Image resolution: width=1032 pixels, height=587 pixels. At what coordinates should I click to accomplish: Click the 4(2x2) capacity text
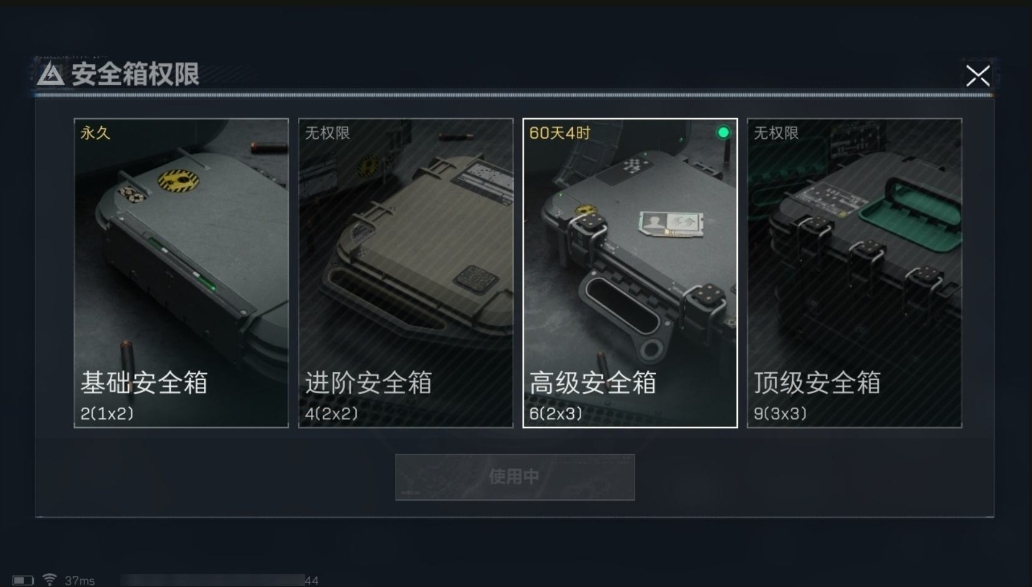(x=332, y=413)
